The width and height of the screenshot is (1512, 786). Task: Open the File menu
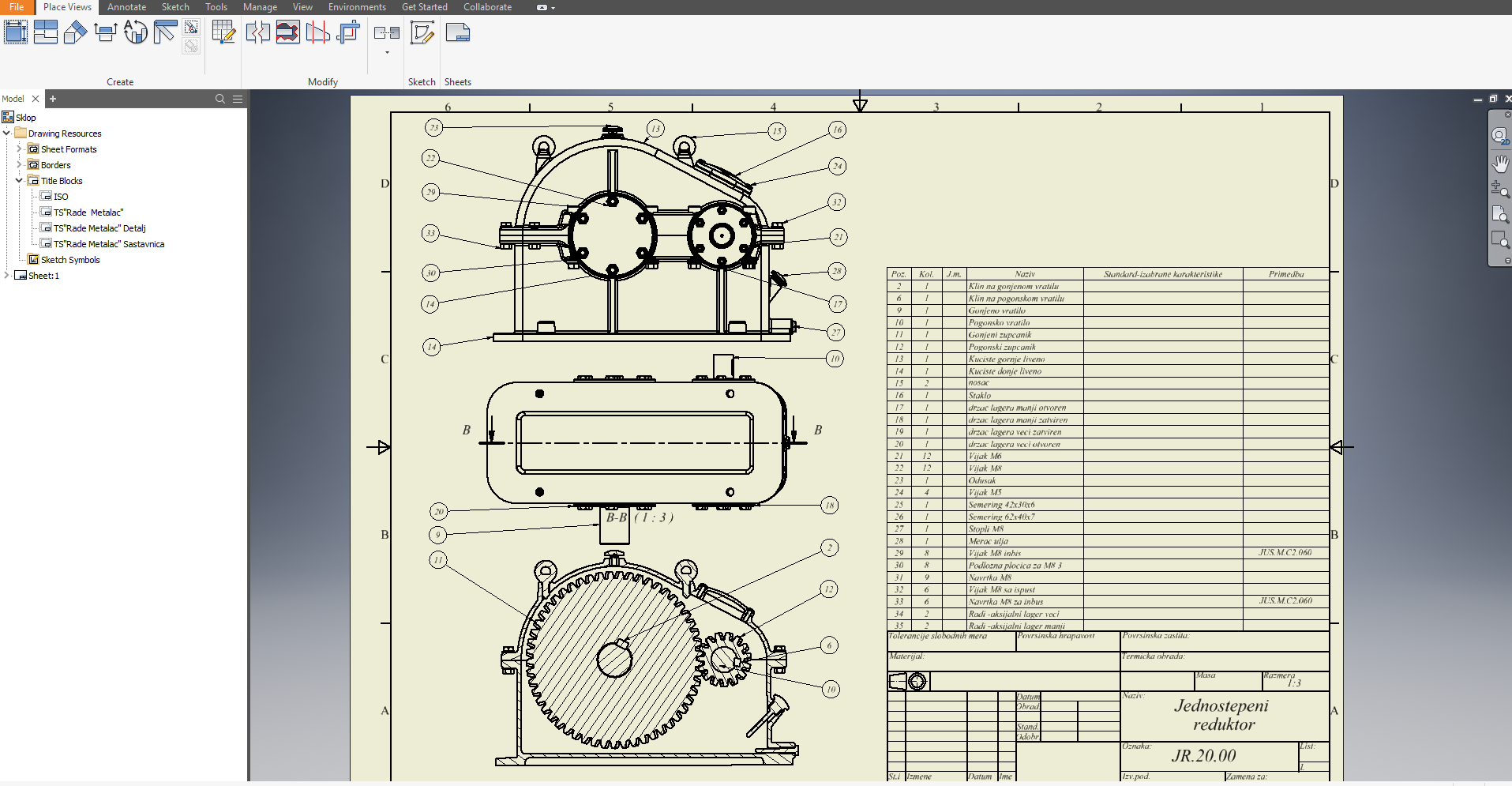click(x=17, y=7)
